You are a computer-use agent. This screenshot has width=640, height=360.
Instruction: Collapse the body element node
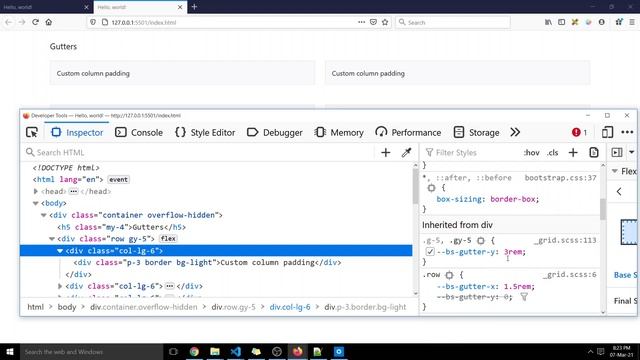tap(36, 203)
